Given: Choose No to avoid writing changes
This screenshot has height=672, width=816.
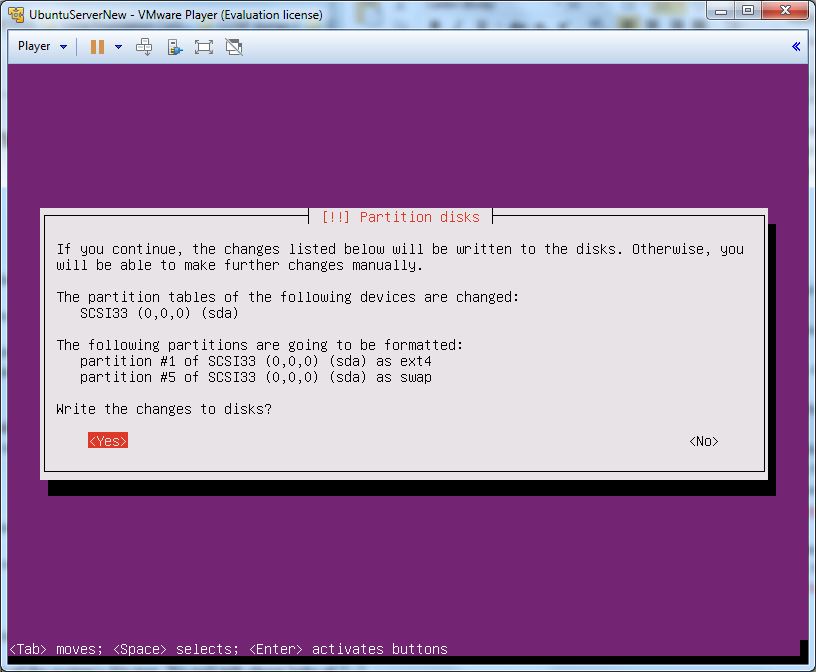Looking at the screenshot, I should tap(704, 441).
